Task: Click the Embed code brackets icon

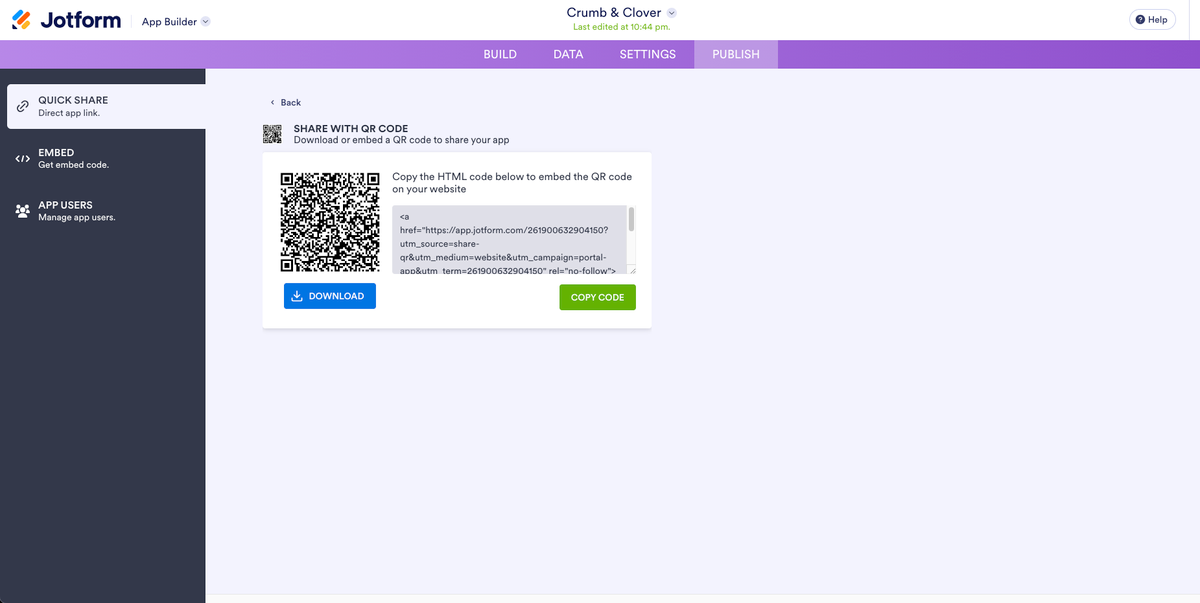Action: pos(23,159)
